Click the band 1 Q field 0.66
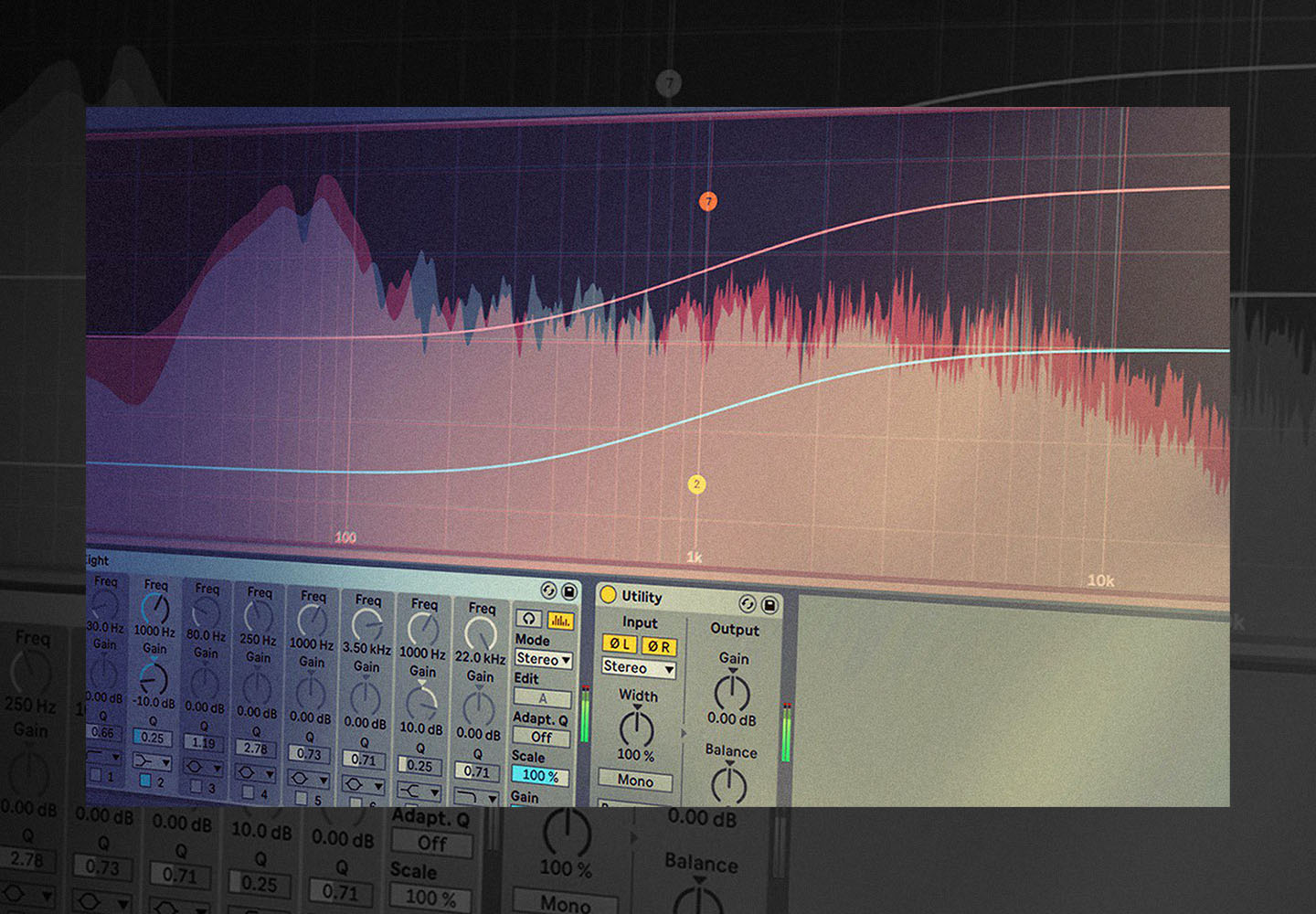 click(103, 733)
